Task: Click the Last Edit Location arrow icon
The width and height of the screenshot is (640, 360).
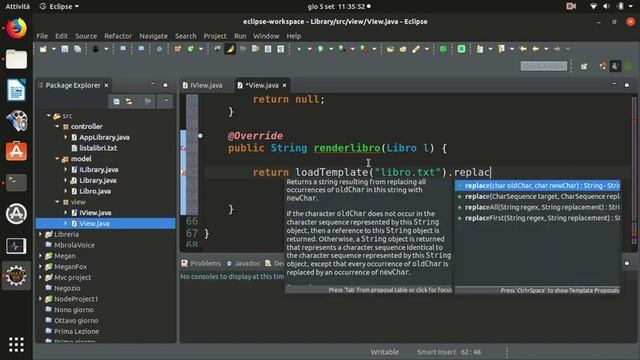Action: 523,49
